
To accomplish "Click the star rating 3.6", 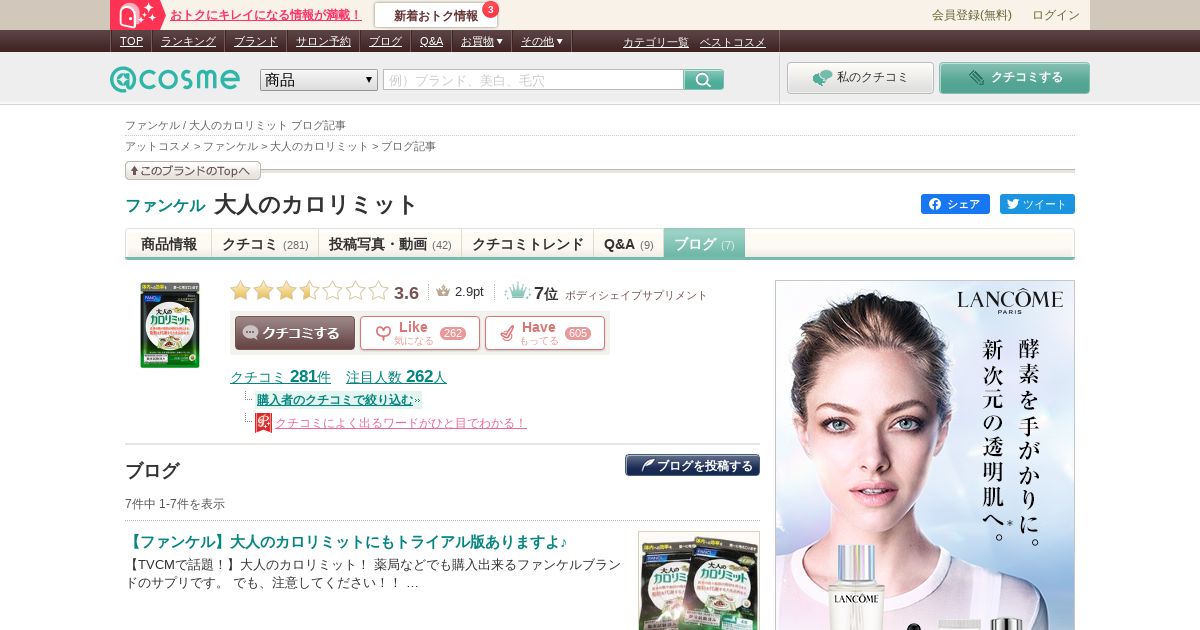I will [309, 291].
